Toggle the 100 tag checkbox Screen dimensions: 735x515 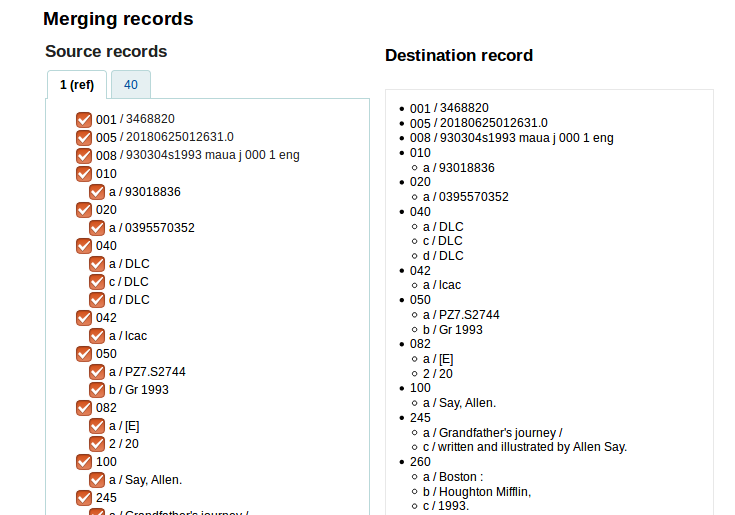tap(84, 462)
